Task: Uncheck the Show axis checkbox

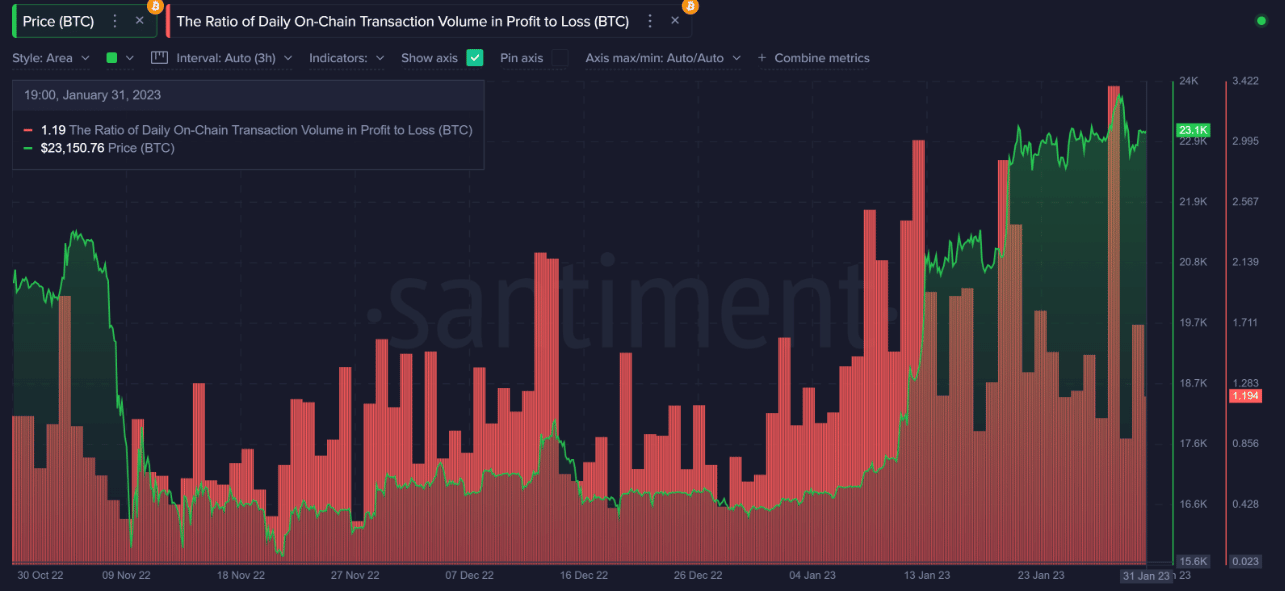Action: [475, 58]
